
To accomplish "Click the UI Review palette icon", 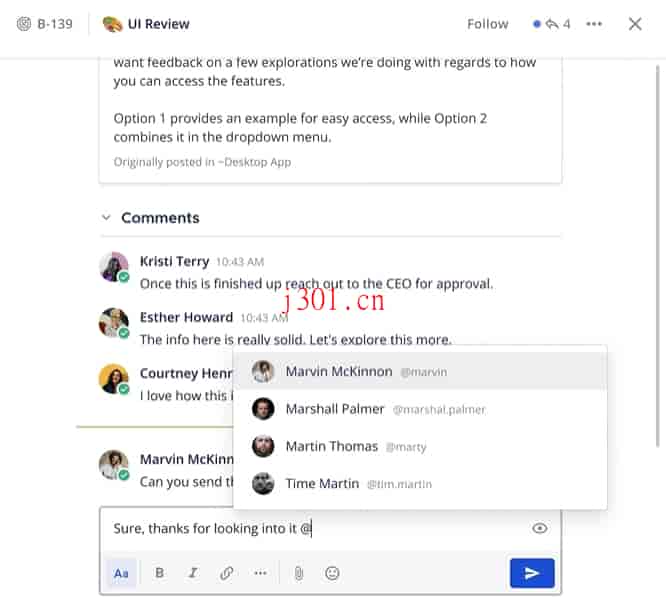I will (x=113, y=24).
